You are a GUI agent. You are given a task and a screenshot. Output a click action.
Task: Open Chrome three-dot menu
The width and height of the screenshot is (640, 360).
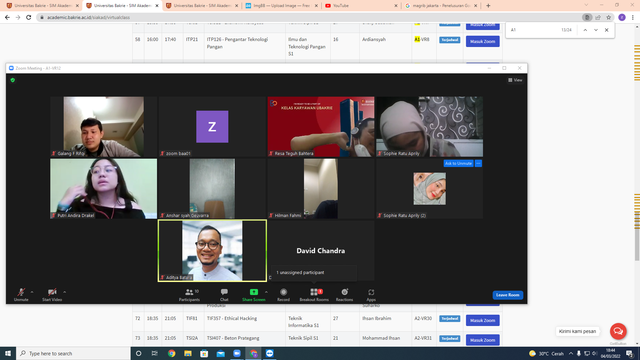click(x=633, y=18)
